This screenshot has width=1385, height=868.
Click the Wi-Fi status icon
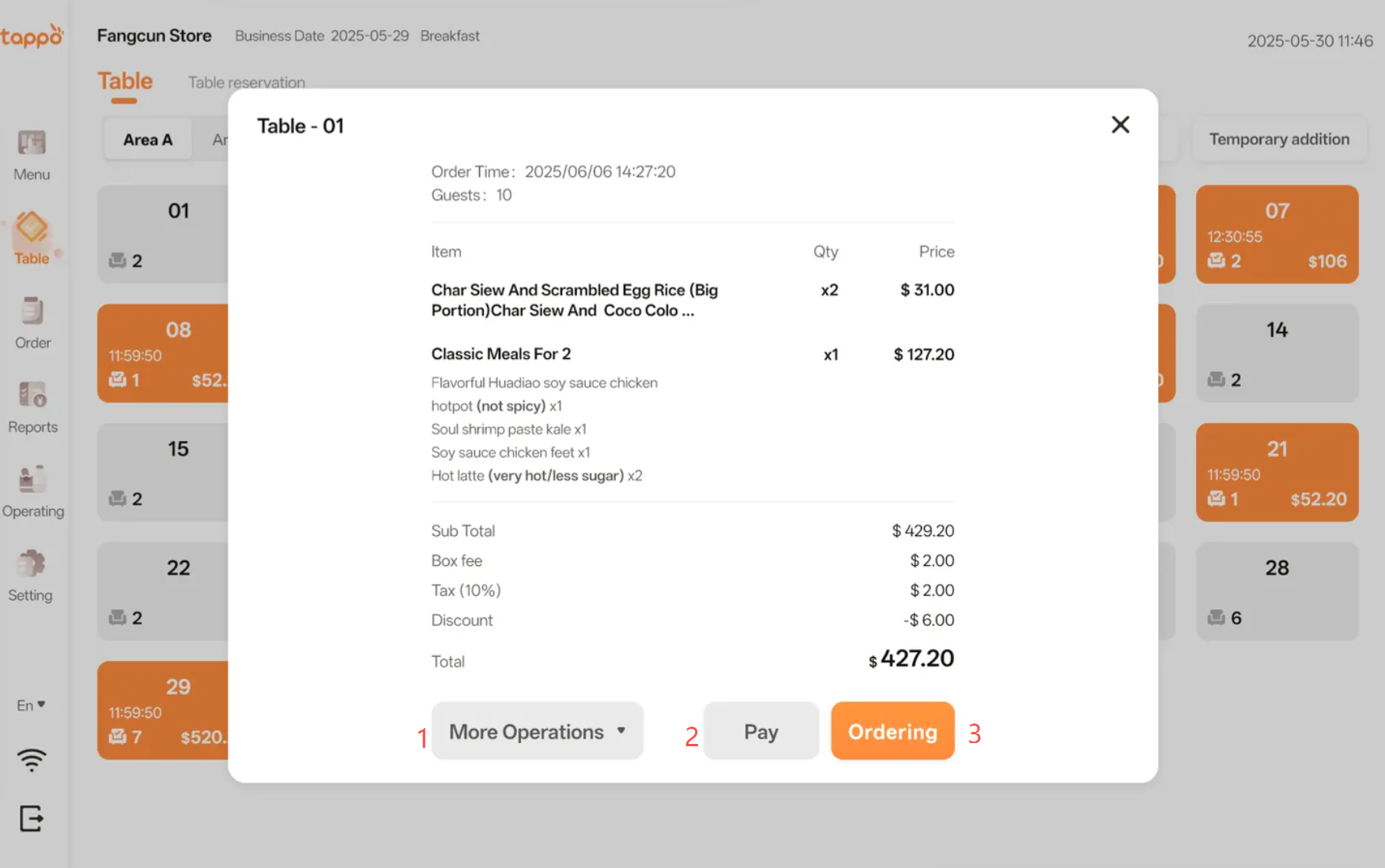32,760
